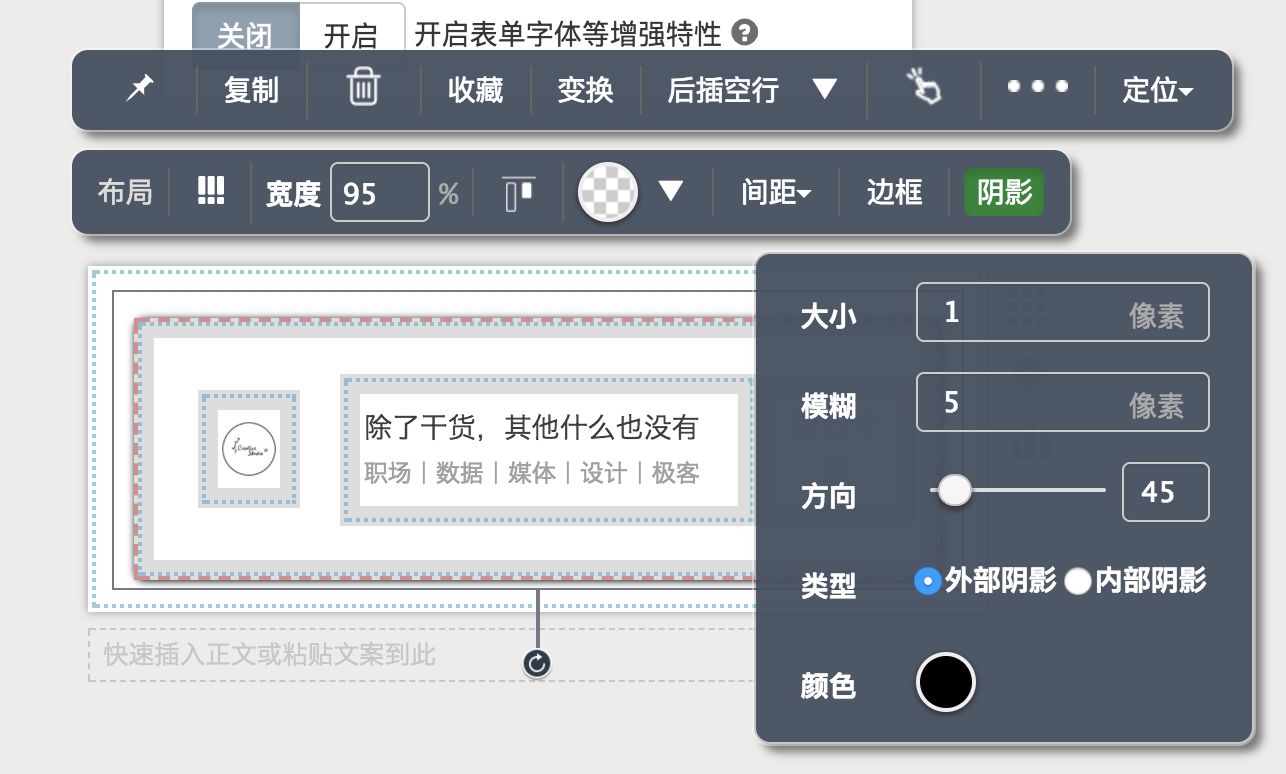1286x774 pixels.
Task: Open the 定位 dropdown menu
Action: click(1157, 90)
